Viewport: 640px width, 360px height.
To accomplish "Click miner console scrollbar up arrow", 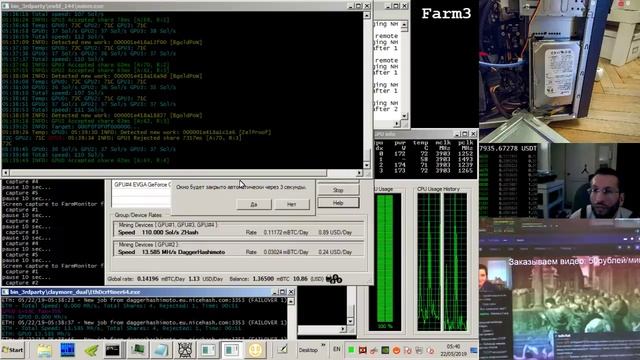I will coord(367,16).
